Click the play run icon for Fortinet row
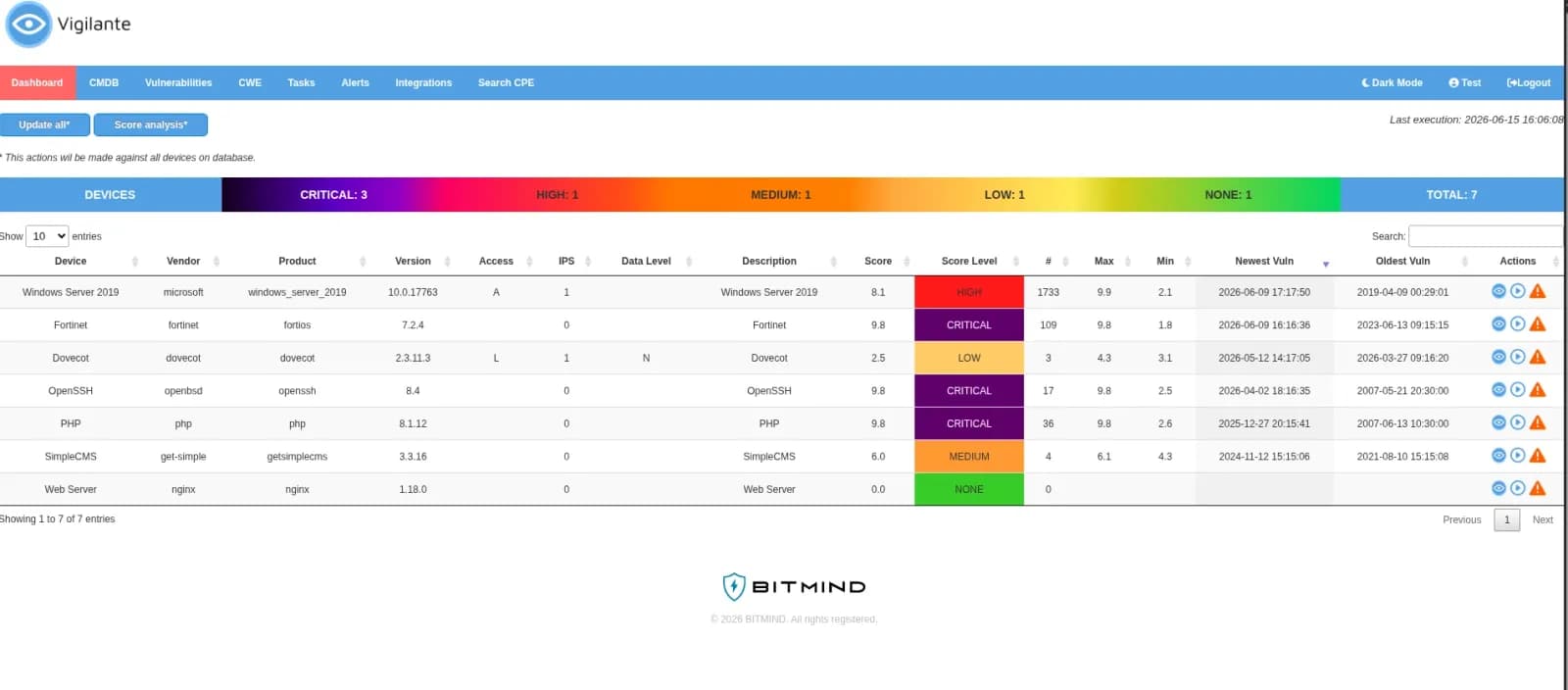1568x690 pixels. coord(1517,324)
